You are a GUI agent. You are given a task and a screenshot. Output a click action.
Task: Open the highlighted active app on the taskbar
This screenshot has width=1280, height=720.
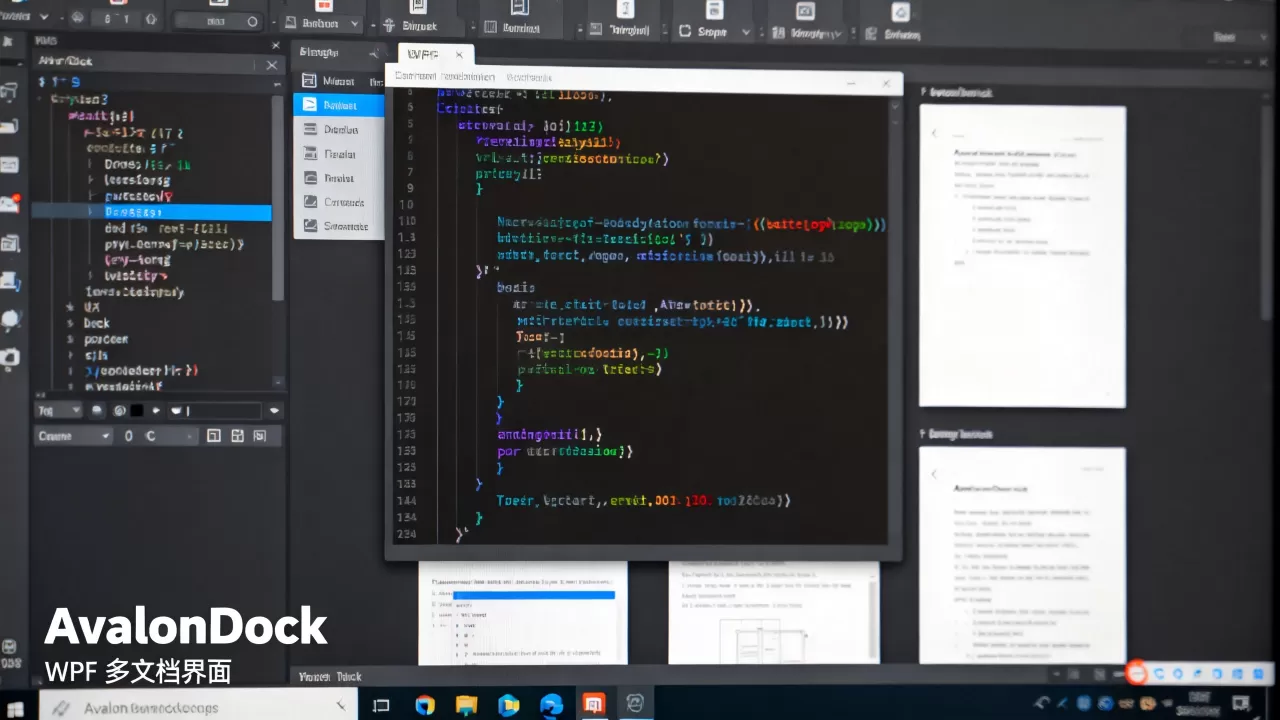(x=633, y=705)
